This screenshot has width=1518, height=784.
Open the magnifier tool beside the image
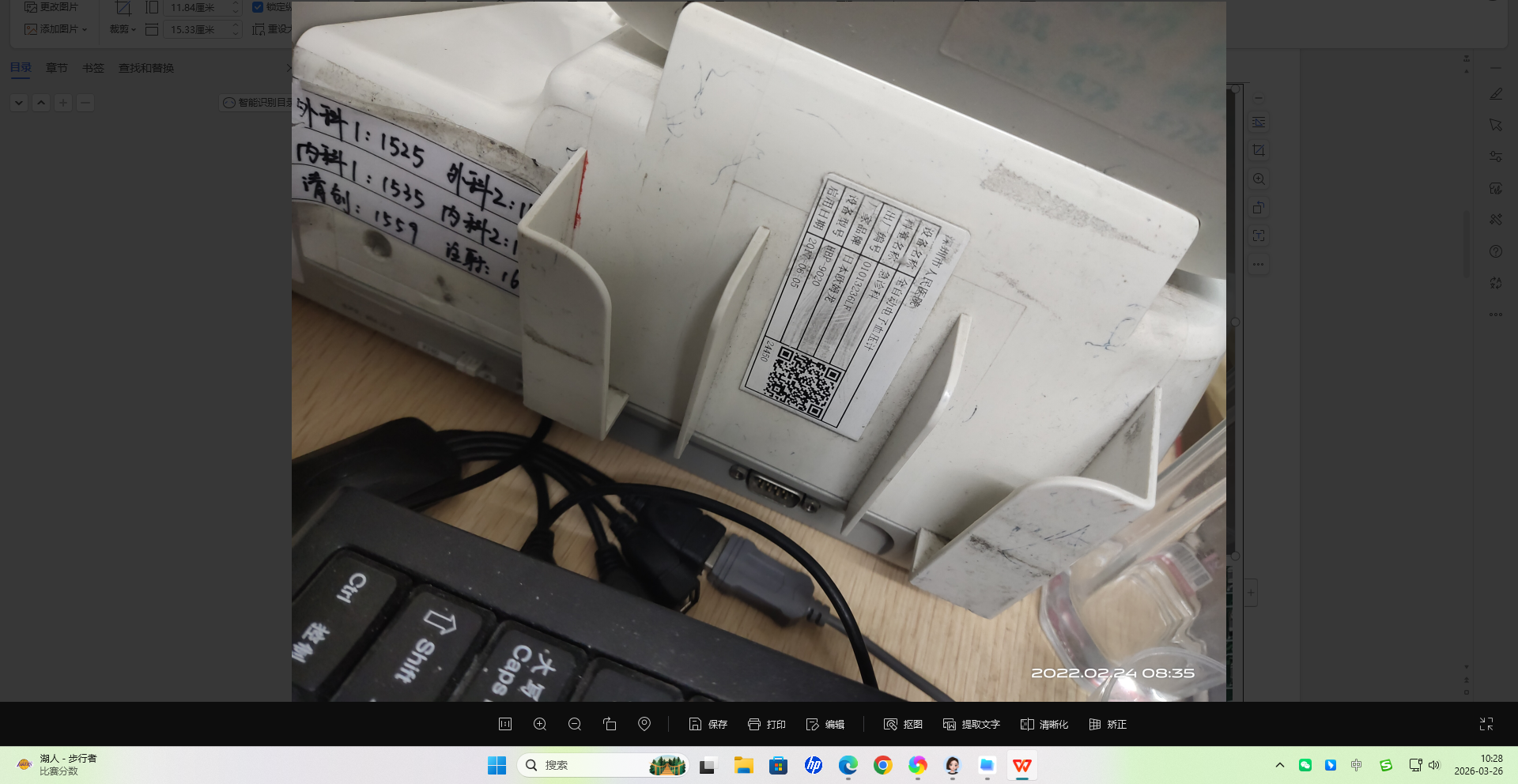pos(1259,179)
